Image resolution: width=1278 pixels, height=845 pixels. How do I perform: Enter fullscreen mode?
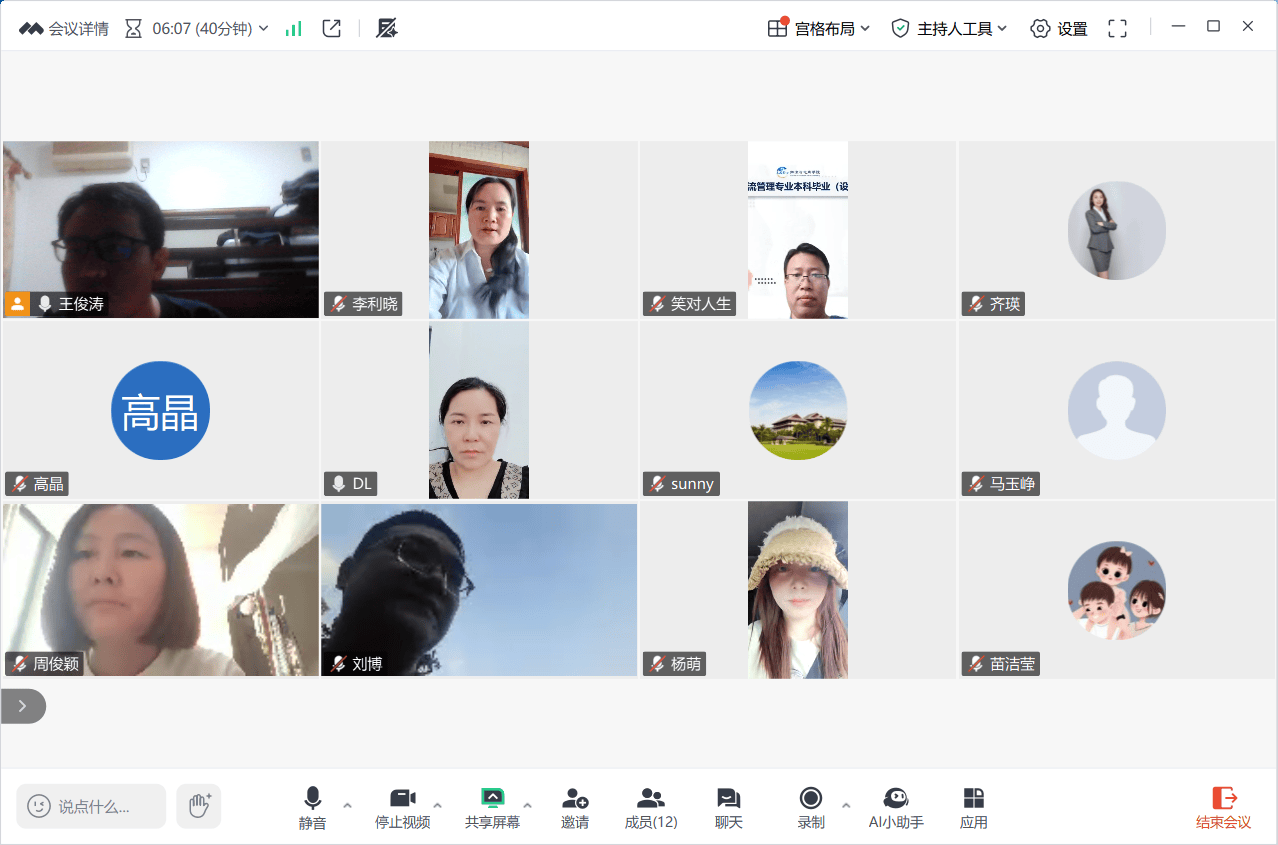click(1118, 29)
